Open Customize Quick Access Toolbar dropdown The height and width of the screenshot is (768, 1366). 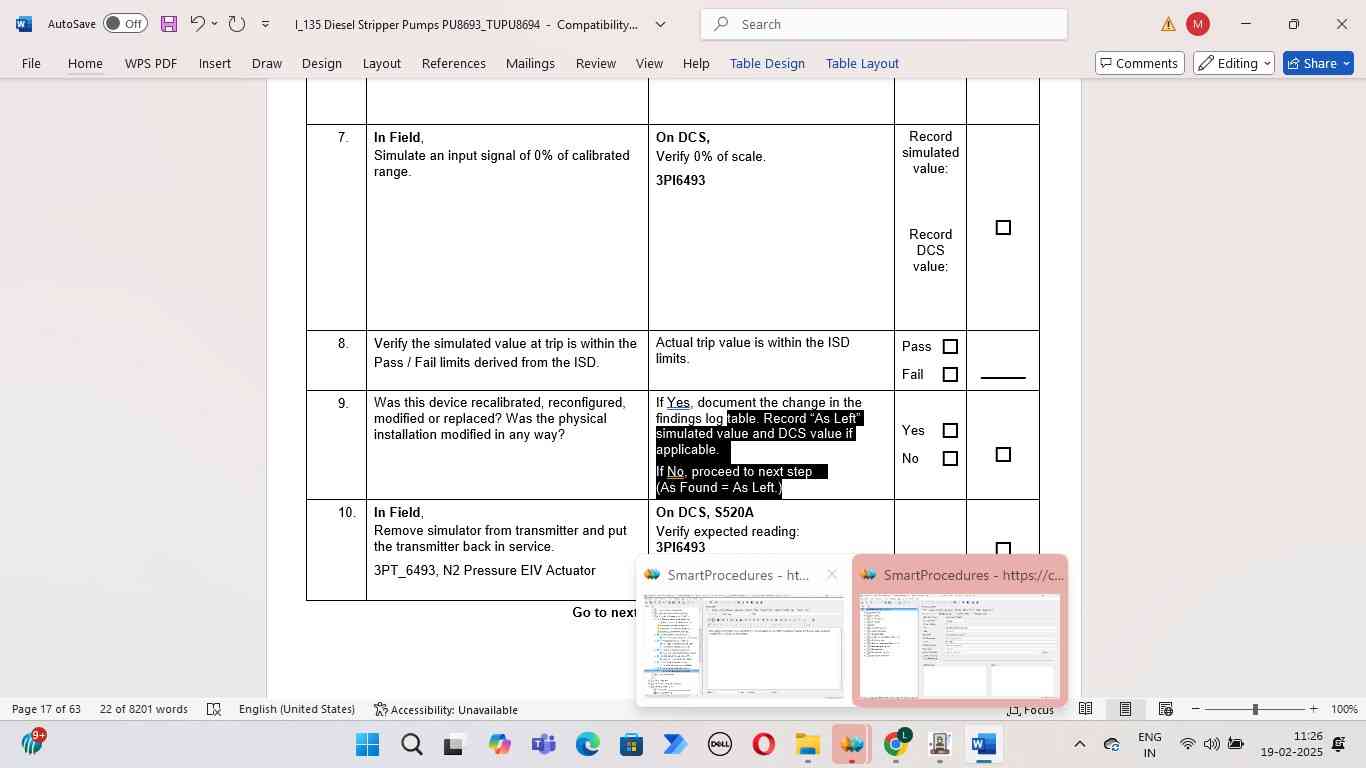pos(265,24)
